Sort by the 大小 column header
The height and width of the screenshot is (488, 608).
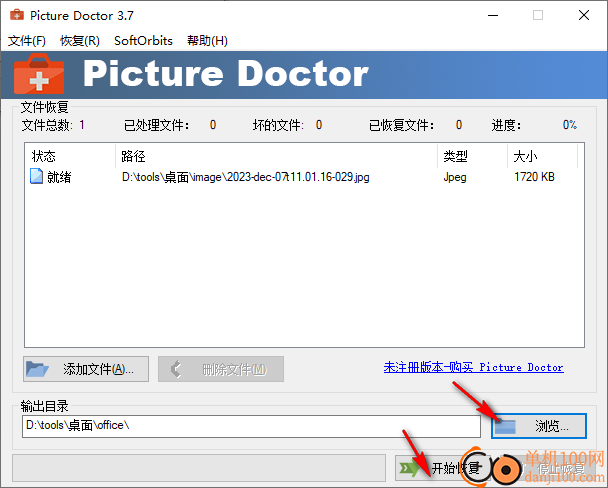click(542, 156)
